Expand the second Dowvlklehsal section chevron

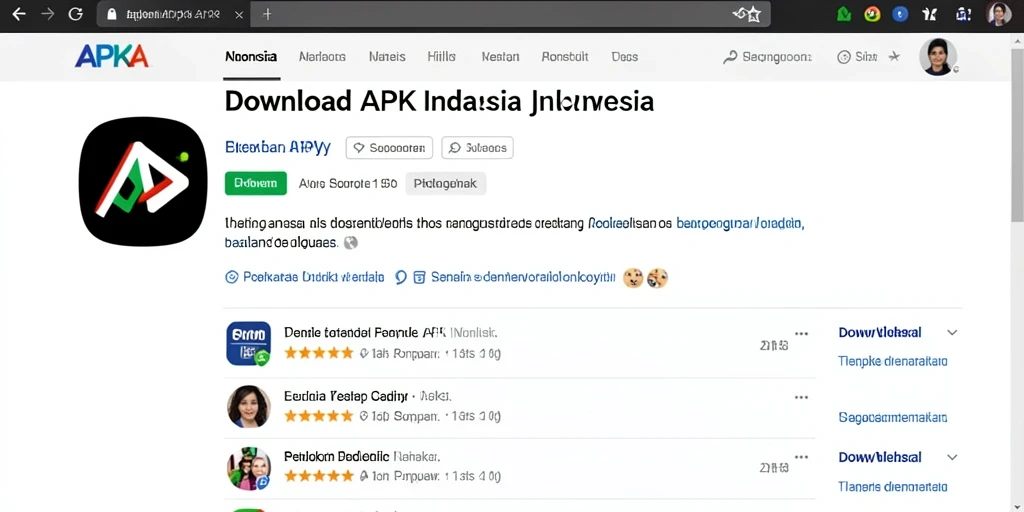pos(952,457)
